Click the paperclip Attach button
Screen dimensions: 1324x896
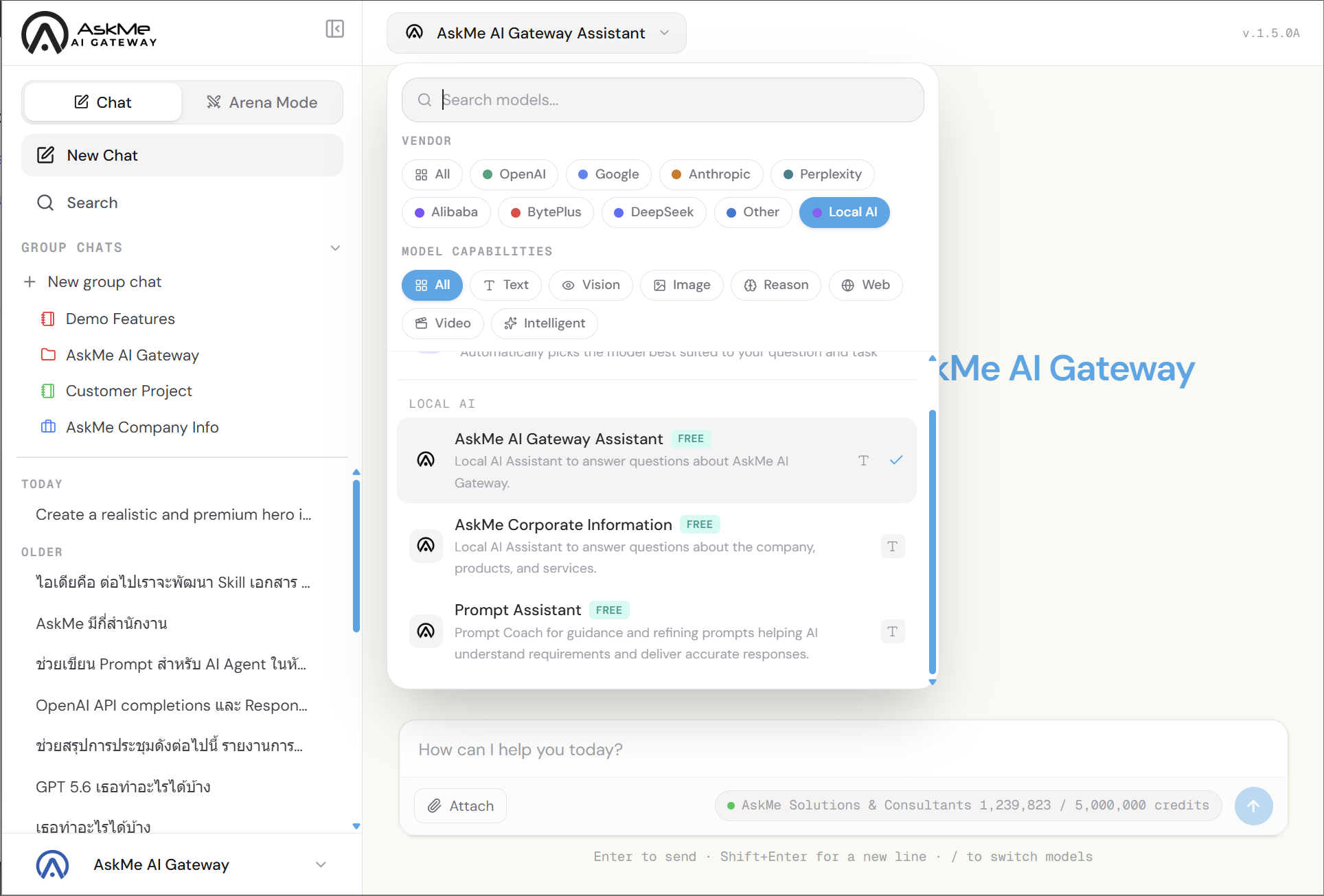tap(460, 805)
